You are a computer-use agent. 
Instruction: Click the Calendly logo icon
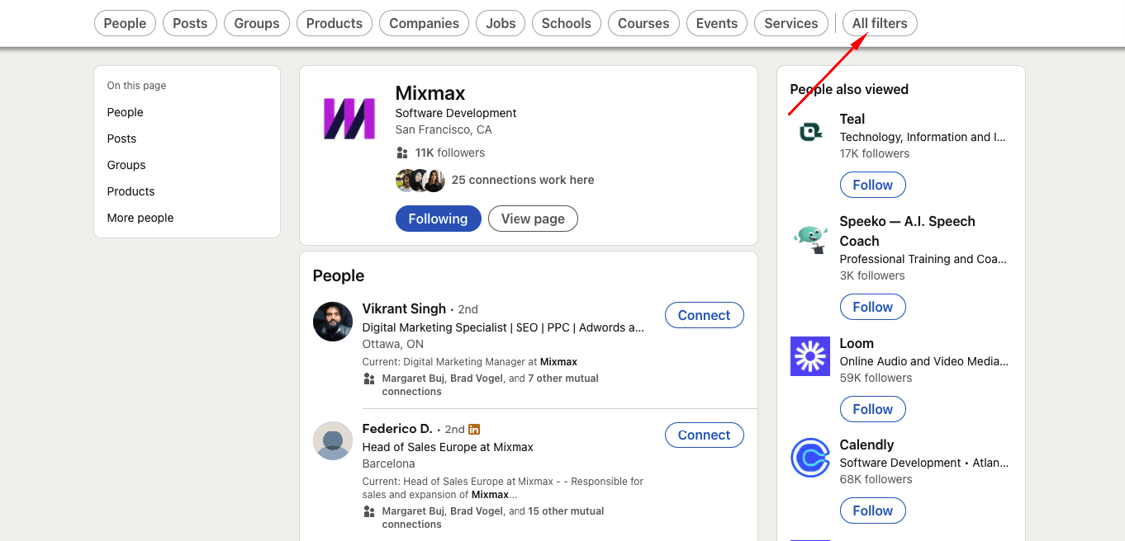[810, 458]
